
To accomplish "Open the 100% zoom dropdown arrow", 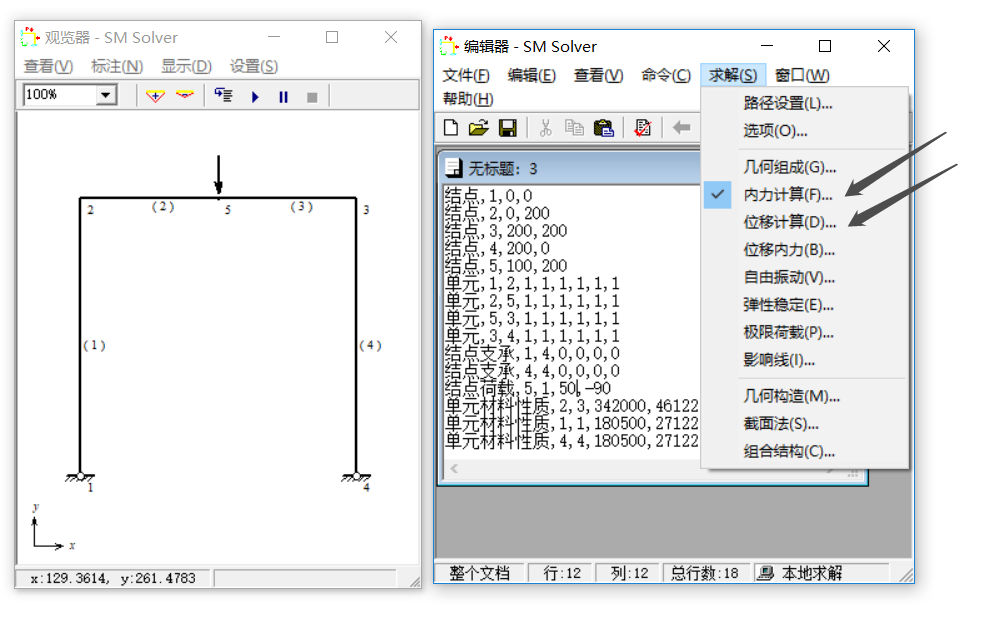I will pyautogui.click(x=106, y=95).
